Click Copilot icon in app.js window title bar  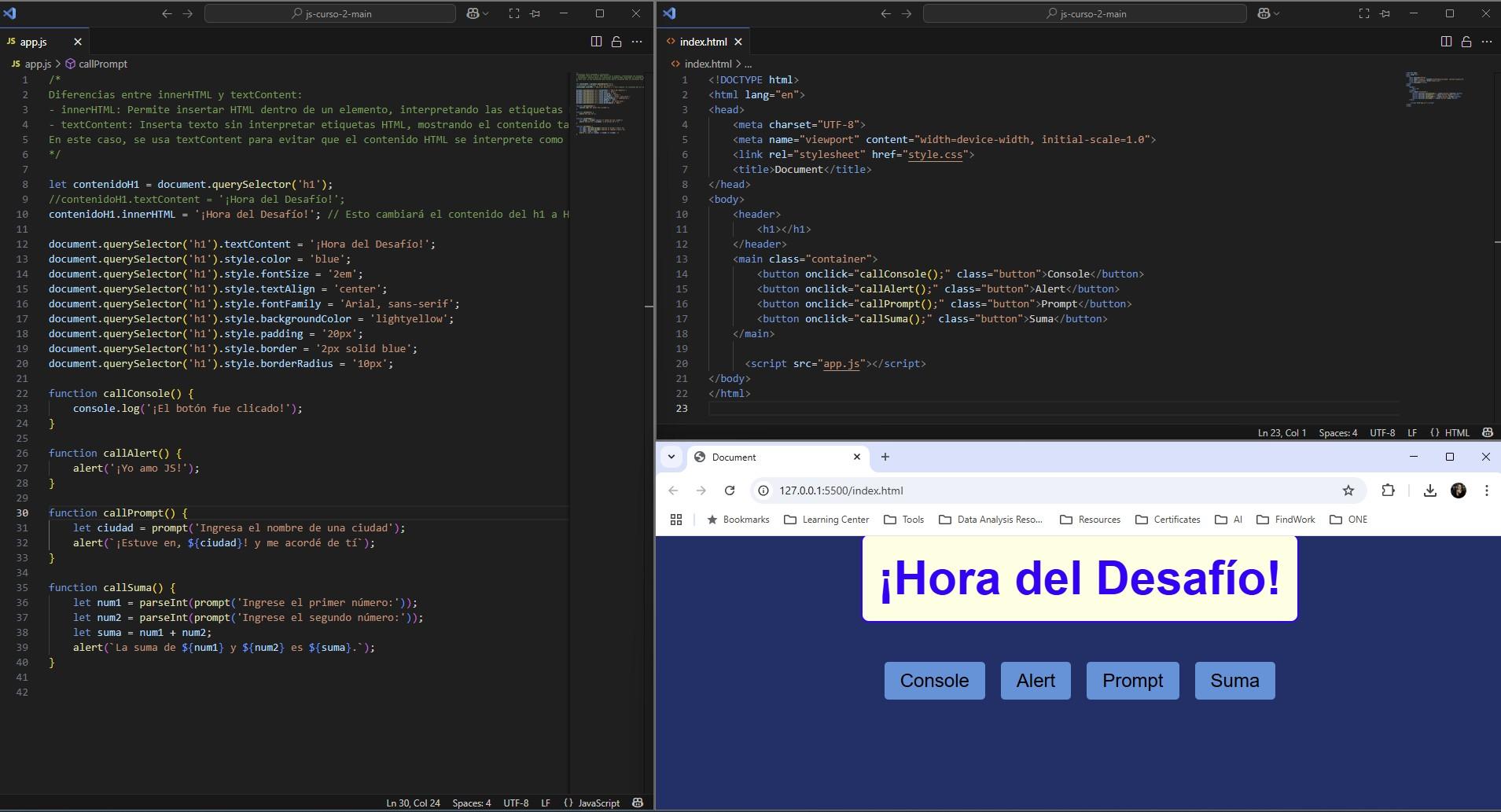click(x=473, y=13)
